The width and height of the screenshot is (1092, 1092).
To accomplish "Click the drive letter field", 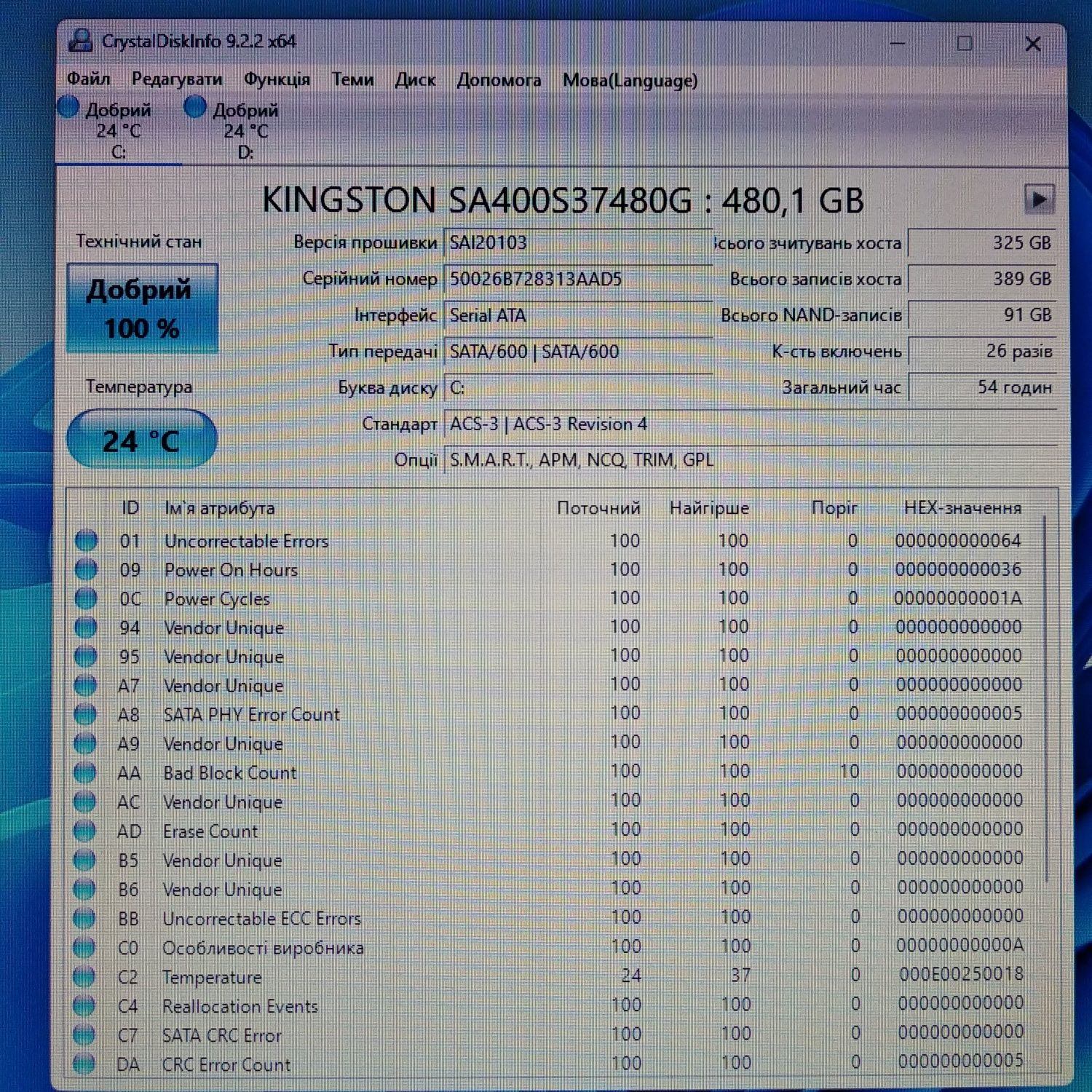I will 578,387.
